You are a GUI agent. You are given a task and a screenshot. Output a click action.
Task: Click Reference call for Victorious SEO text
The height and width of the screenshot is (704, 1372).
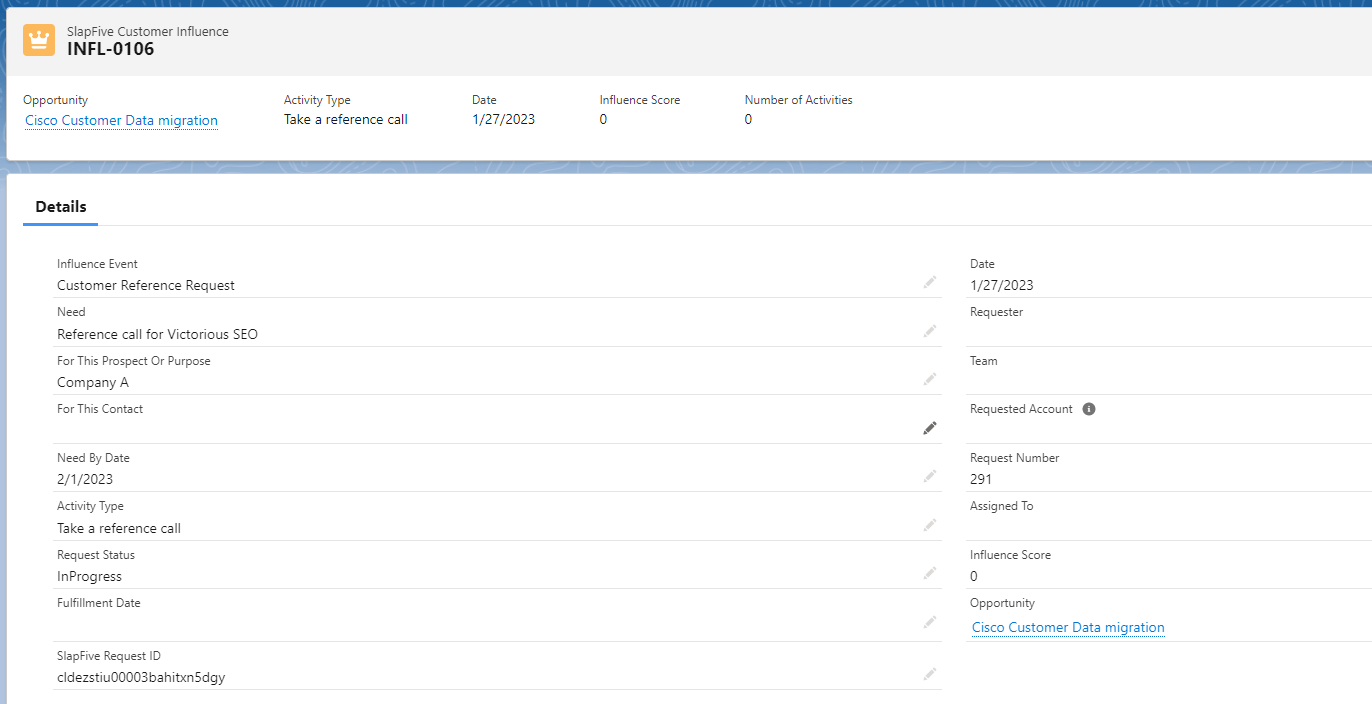(157, 334)
